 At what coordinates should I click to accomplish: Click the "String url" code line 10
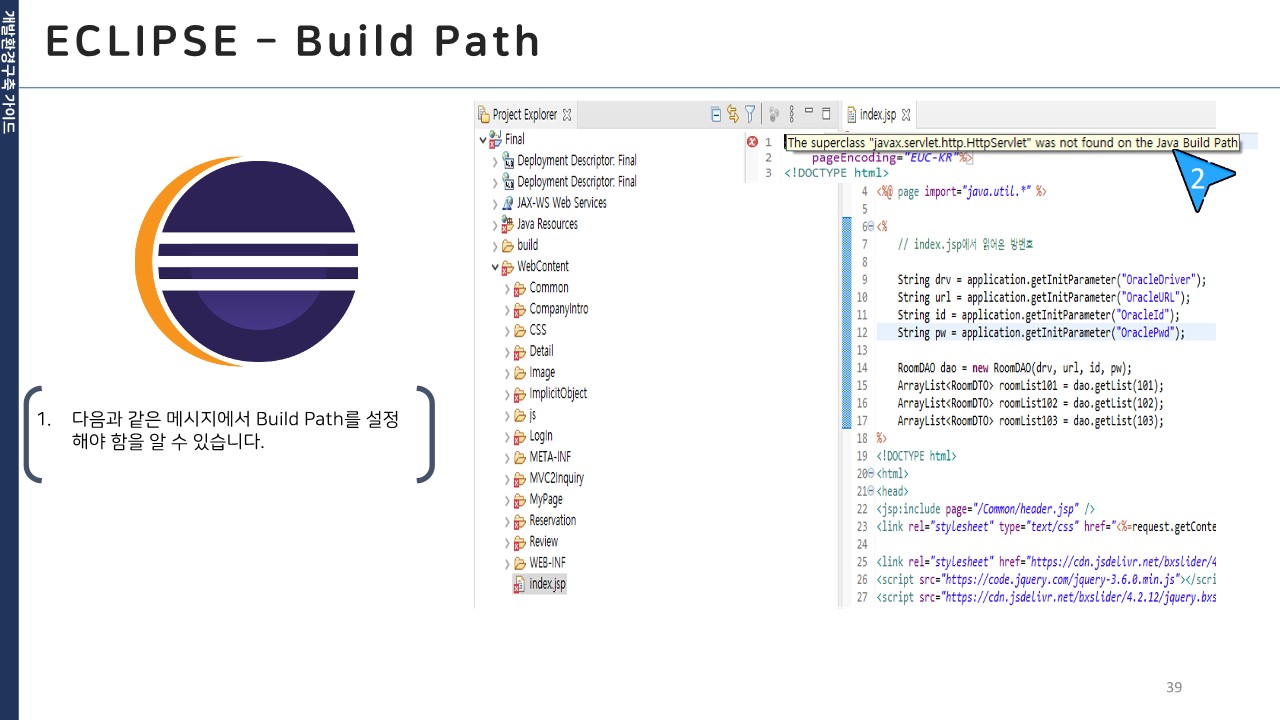click(x=1043, y=297)
